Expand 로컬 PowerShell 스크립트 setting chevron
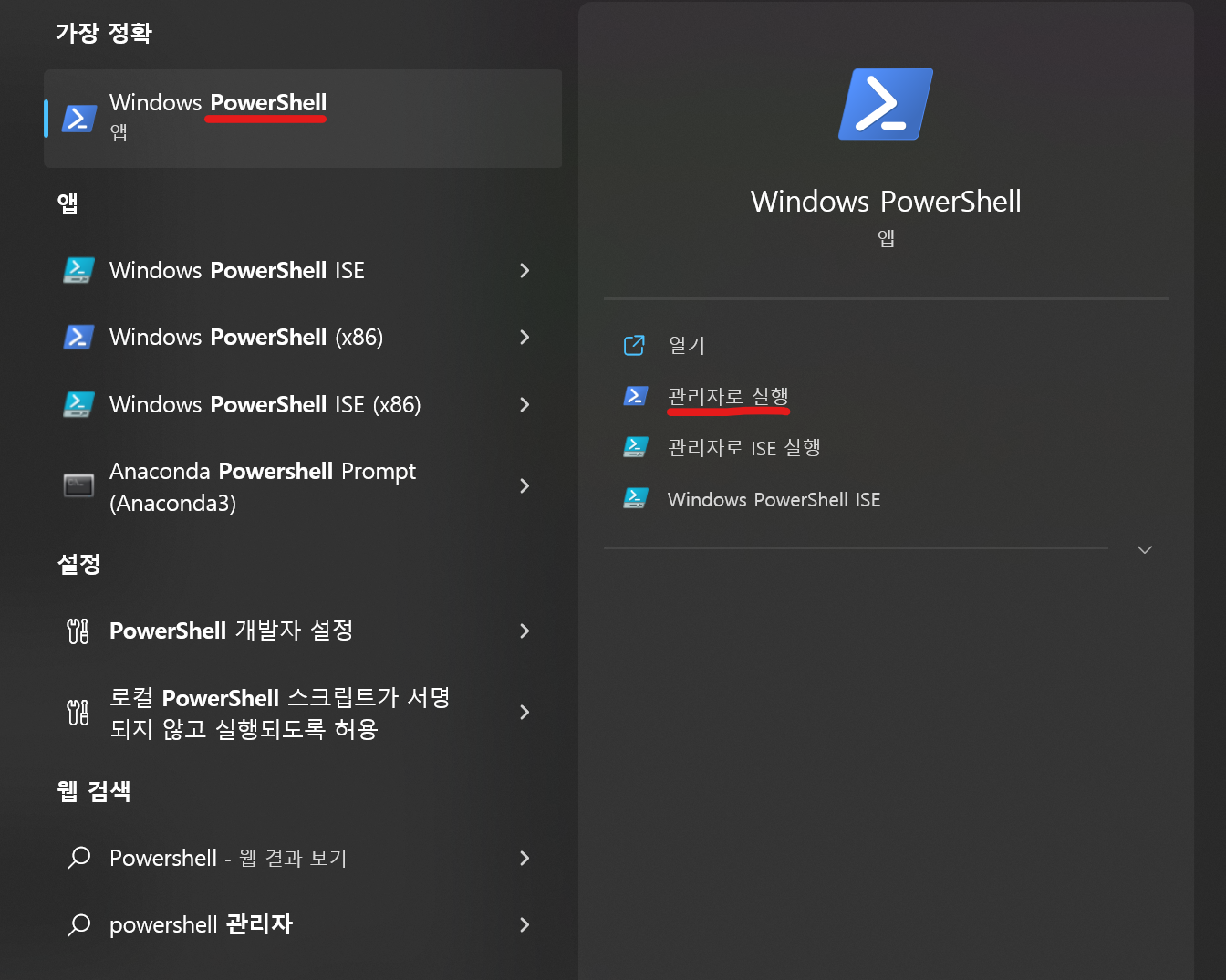This screenshot has width=1226, height=980. pos(525,712)
